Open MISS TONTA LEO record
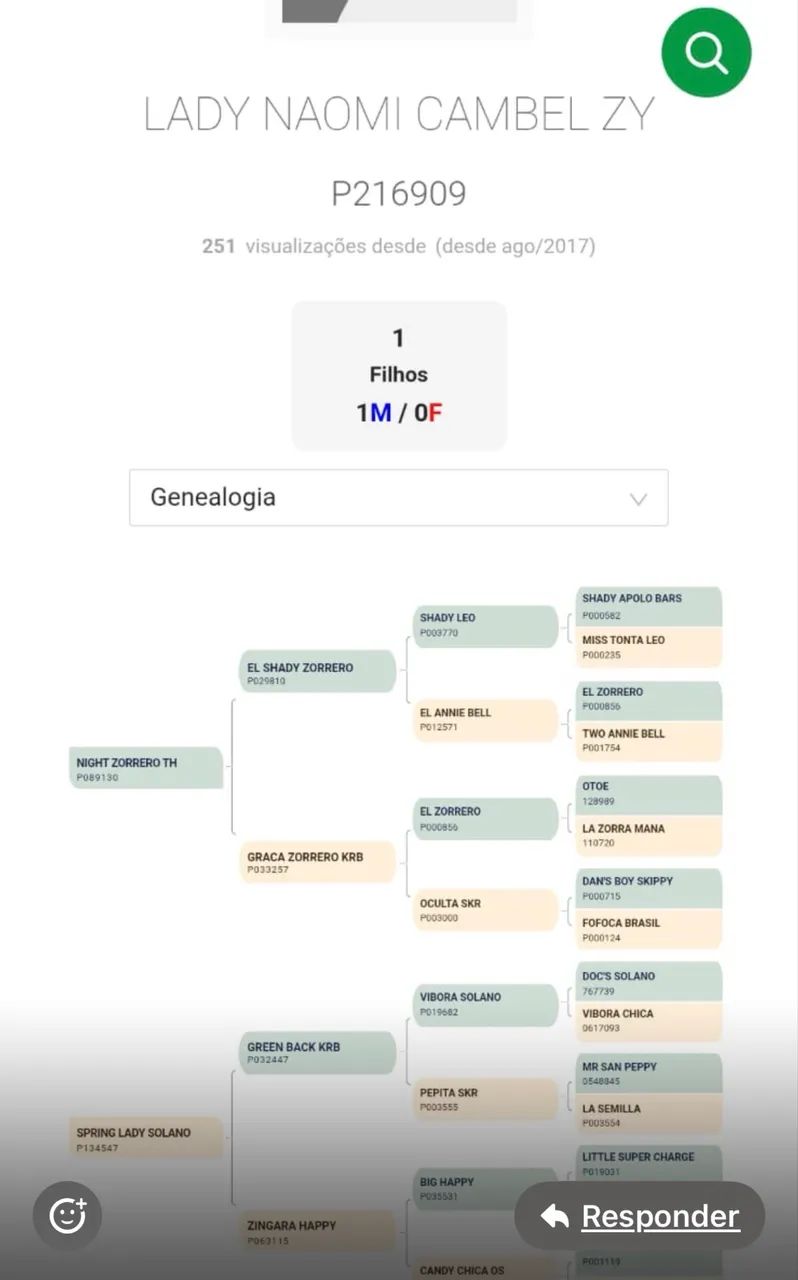Screen dimensions: 798x1280 648,648
